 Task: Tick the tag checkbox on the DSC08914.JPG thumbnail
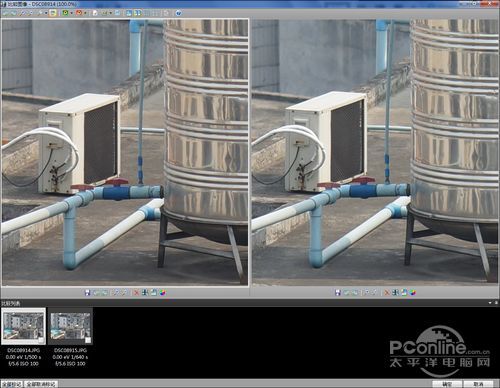pos(41,340)
